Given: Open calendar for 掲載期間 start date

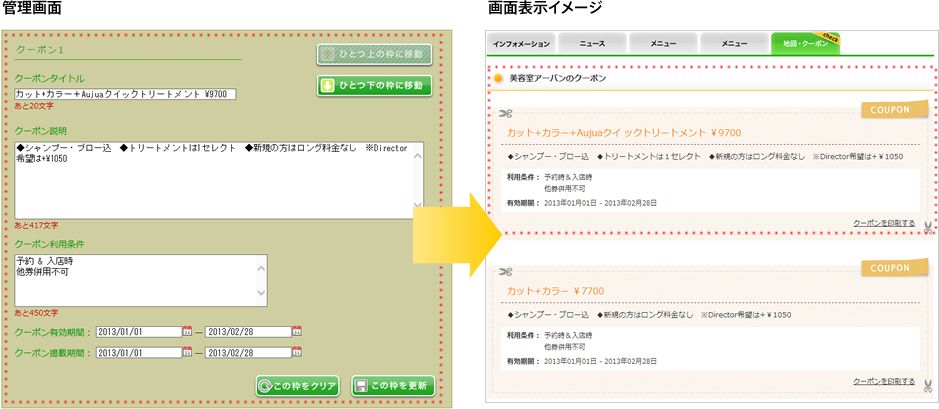Looking at the screenshot, I should [x=187, y=353].
